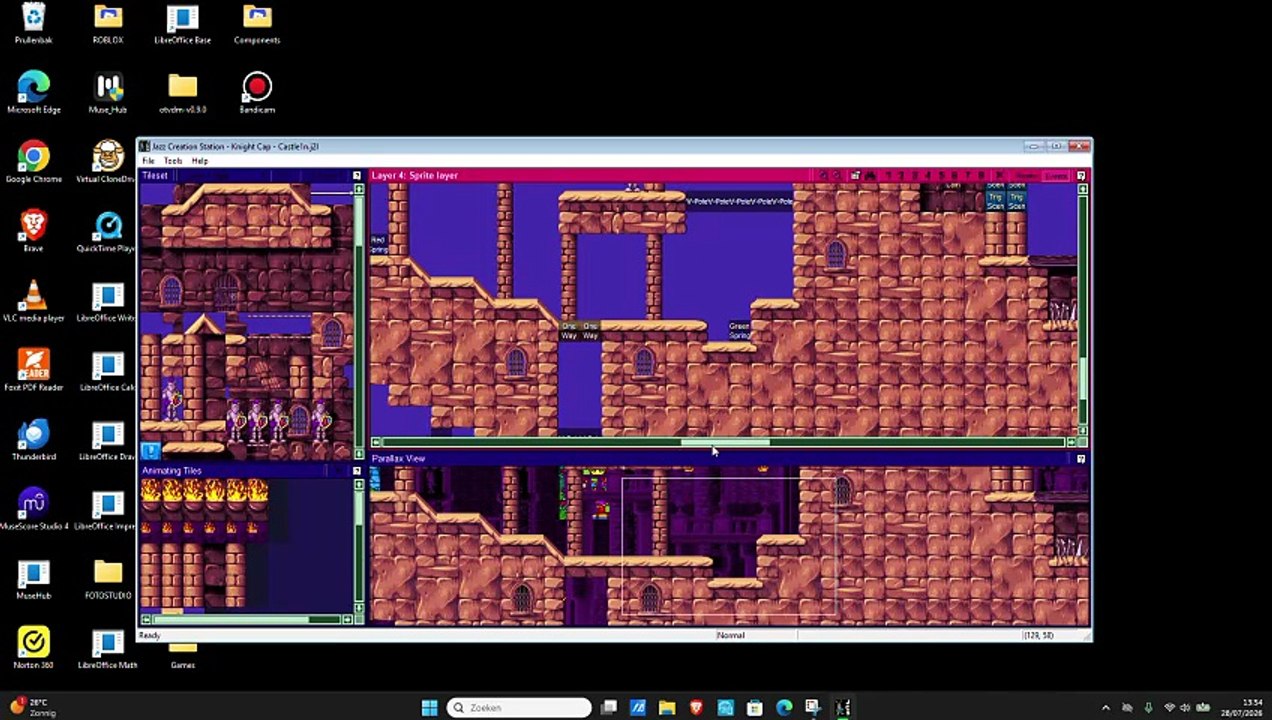Open LibreOffice Base desktop shortcut
The image size is (1272, 720).
pyautogui.click(x=182, y=23)
